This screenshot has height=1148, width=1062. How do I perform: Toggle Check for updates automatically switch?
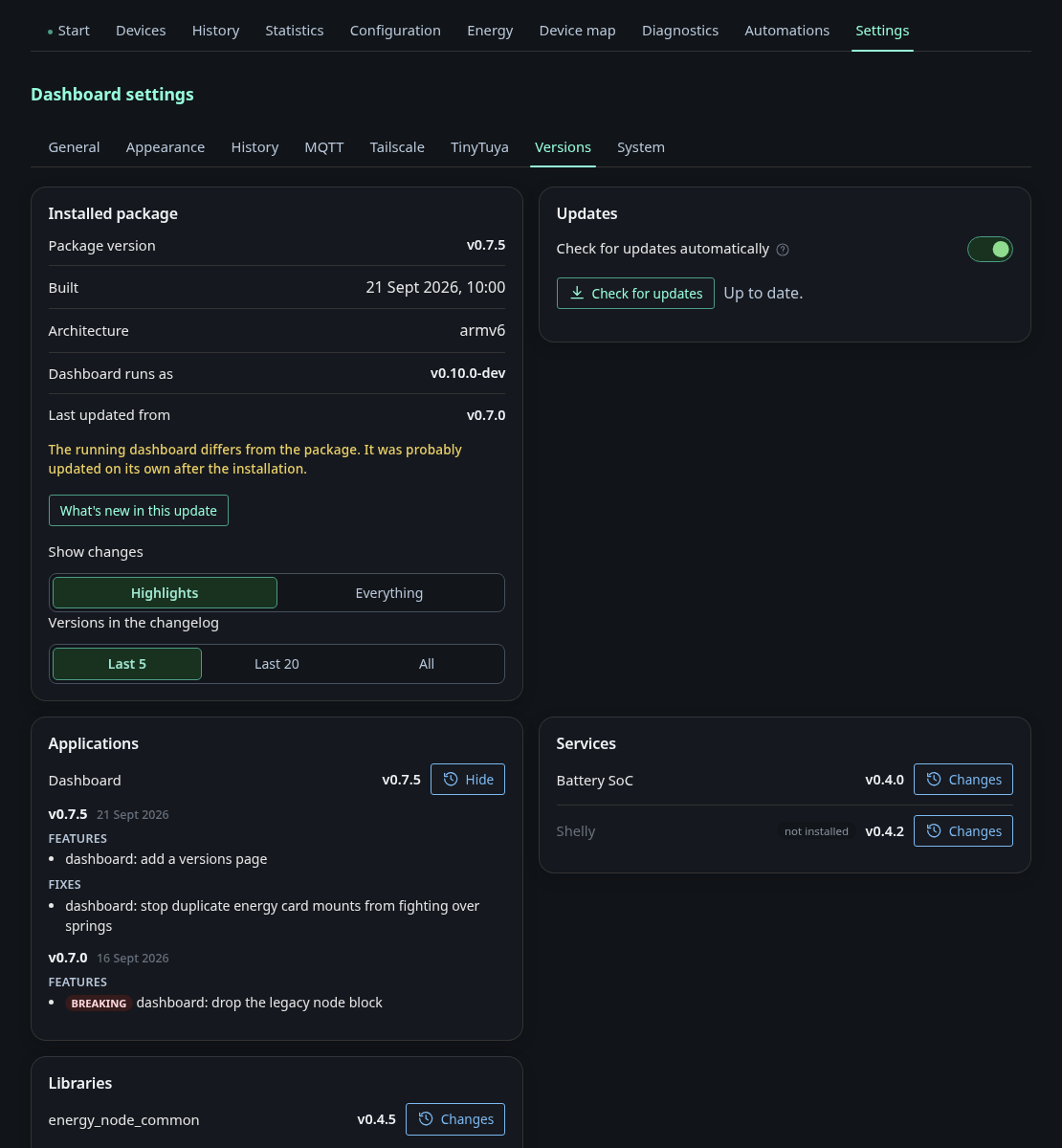(x=989, y=250)
